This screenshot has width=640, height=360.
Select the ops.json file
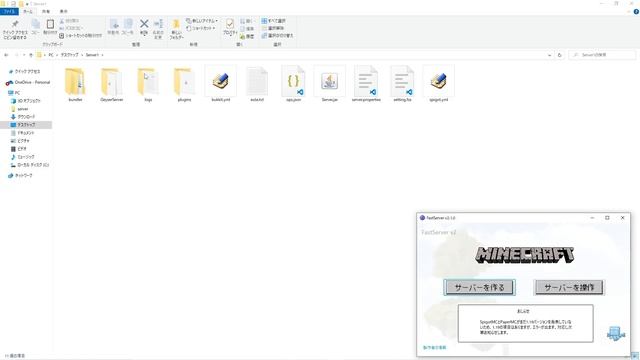pyautogui.click(x=293, y=84)
